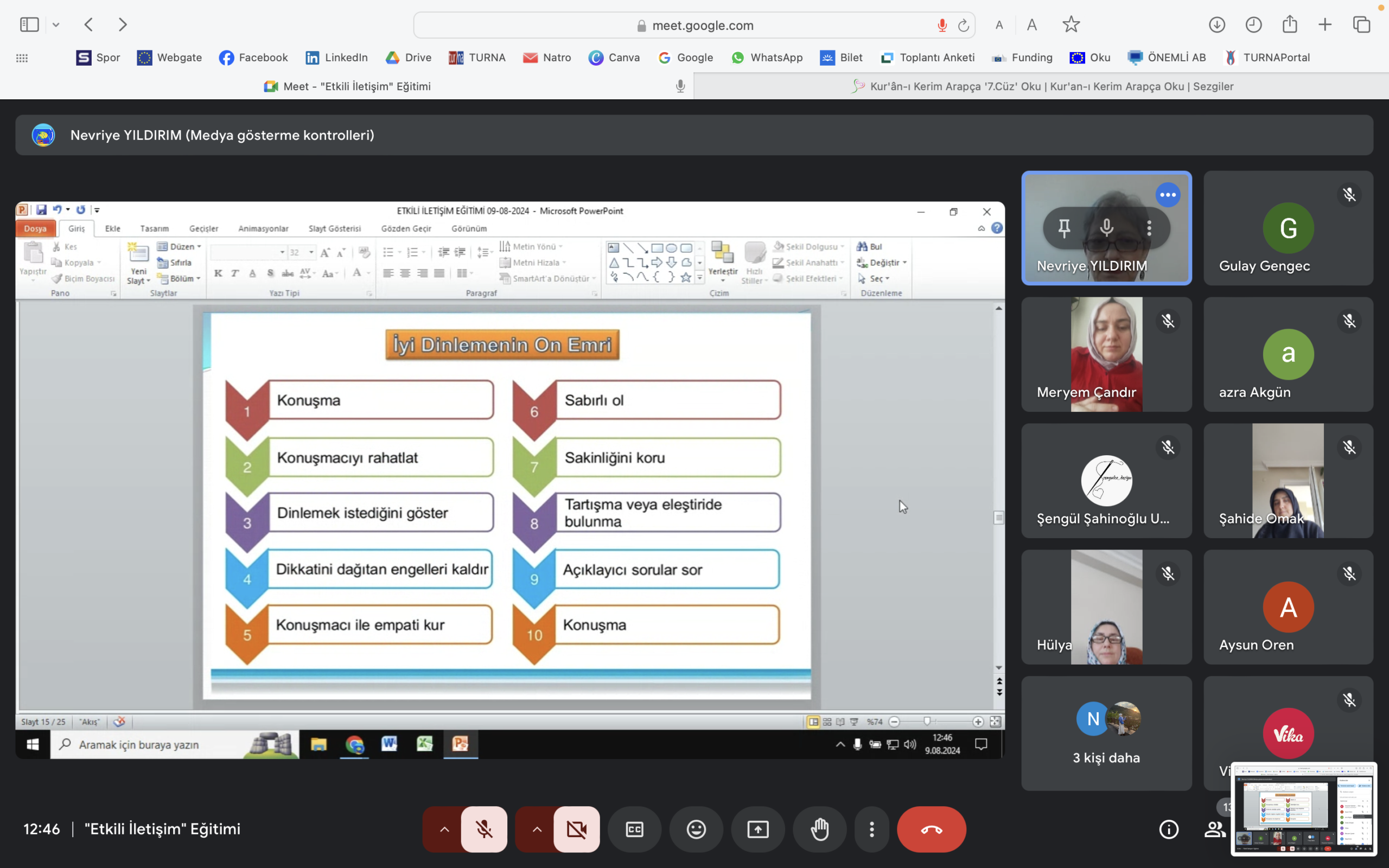Toggle the camera off button
1389x868 pixels.
click(x=576, y=829)
